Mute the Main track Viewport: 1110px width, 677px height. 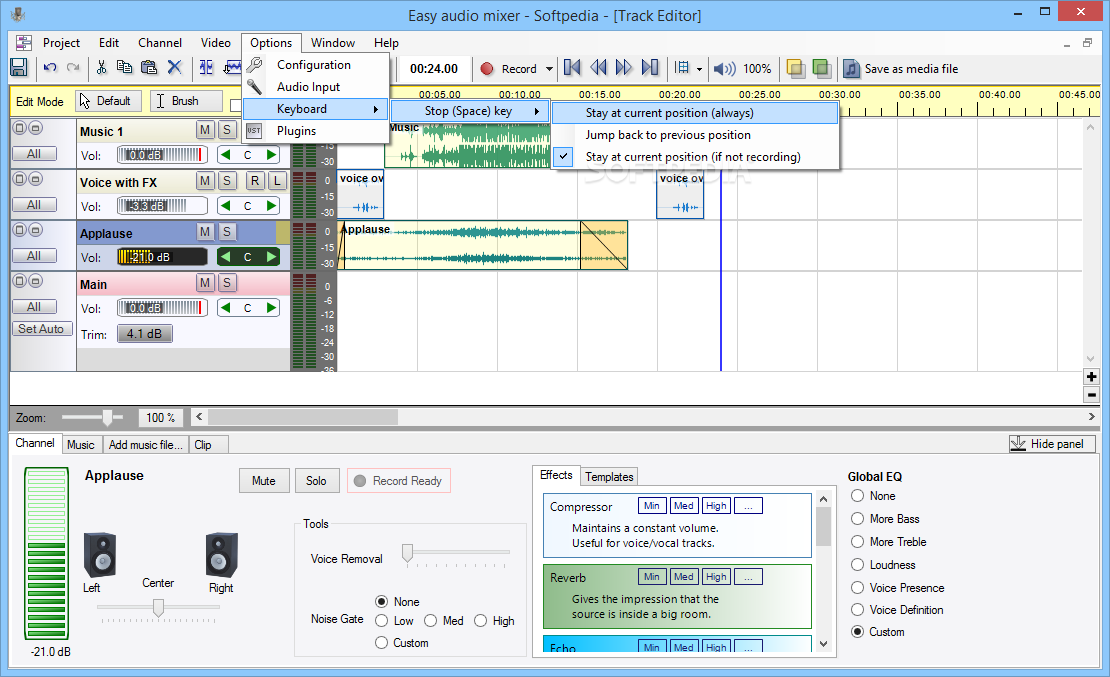tap(205, 283)
